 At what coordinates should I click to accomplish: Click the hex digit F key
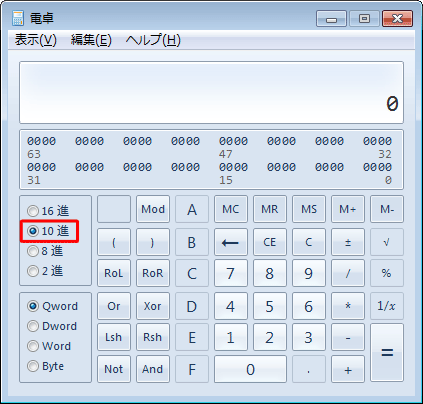[x=192, y=369]
